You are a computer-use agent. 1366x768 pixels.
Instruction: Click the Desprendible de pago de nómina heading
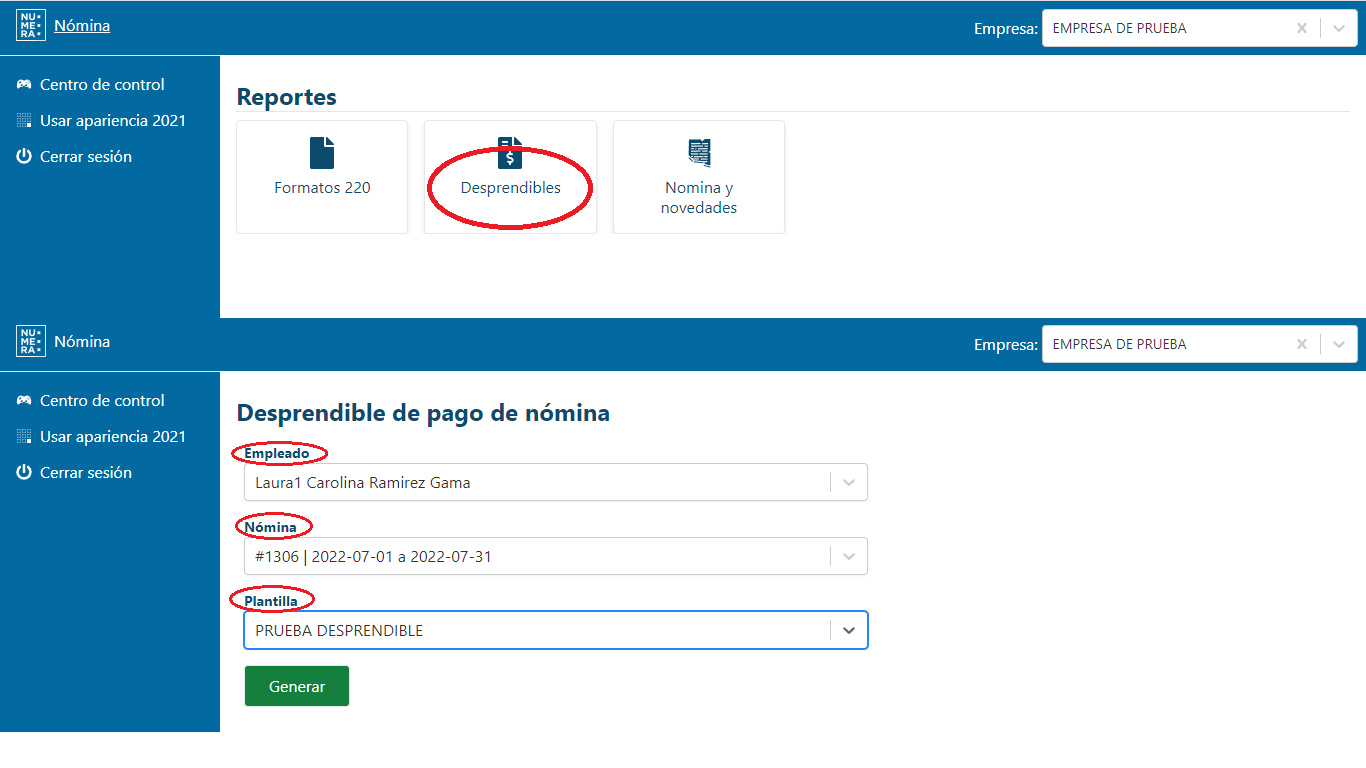click(423, 412)
